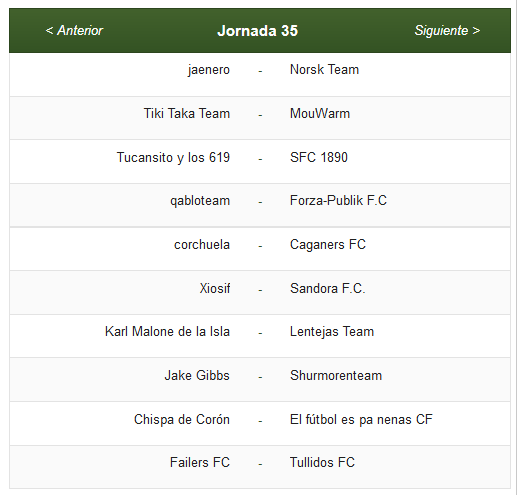Click the Jornada 35 header title
The image size is (517, 495).
coord(258,31)
